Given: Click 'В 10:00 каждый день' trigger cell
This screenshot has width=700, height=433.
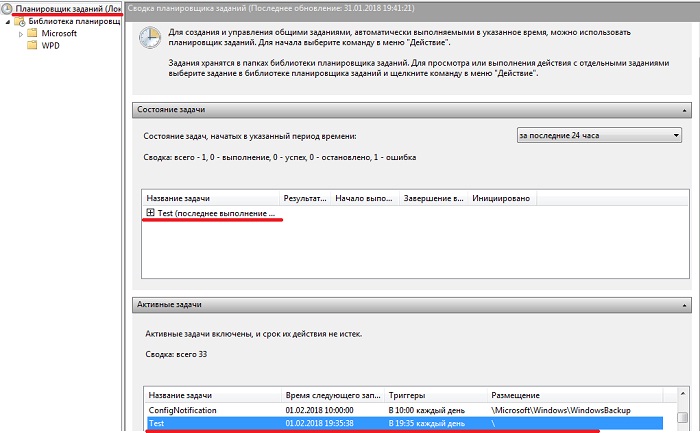Looking at the screenshot, I should pos(426,410).
